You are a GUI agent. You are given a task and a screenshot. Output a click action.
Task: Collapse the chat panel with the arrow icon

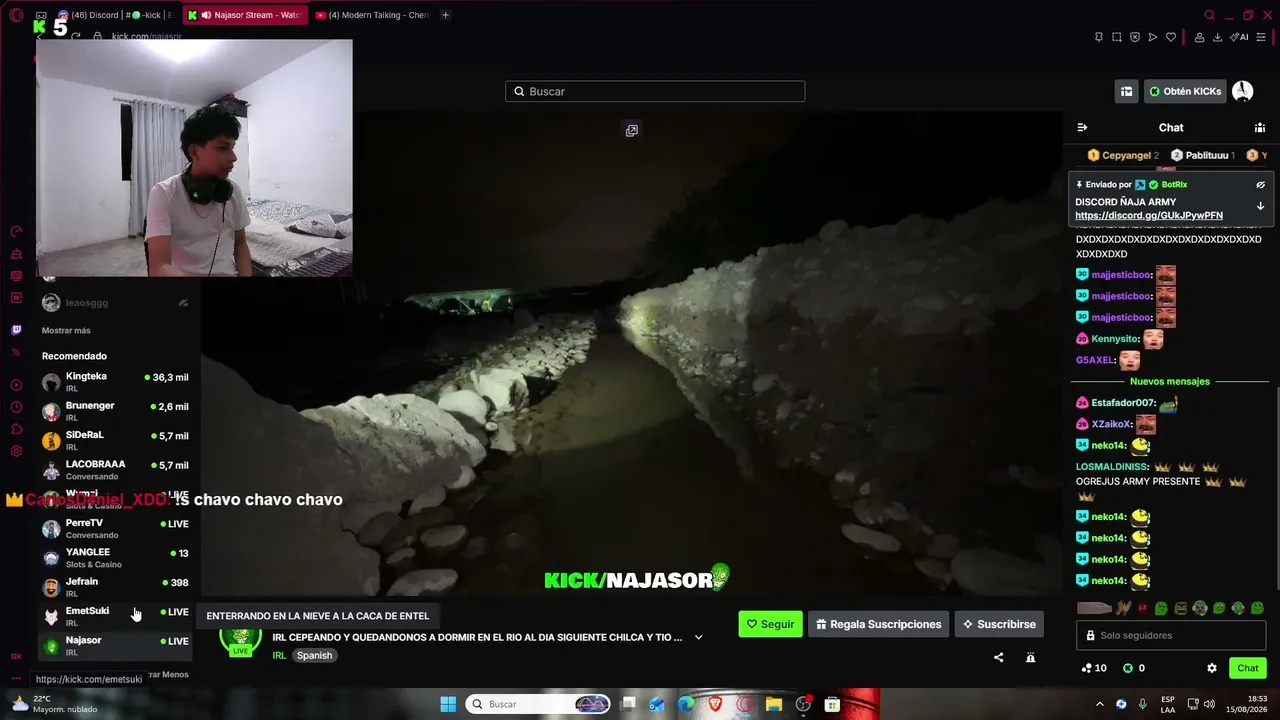pos(1082,128)
